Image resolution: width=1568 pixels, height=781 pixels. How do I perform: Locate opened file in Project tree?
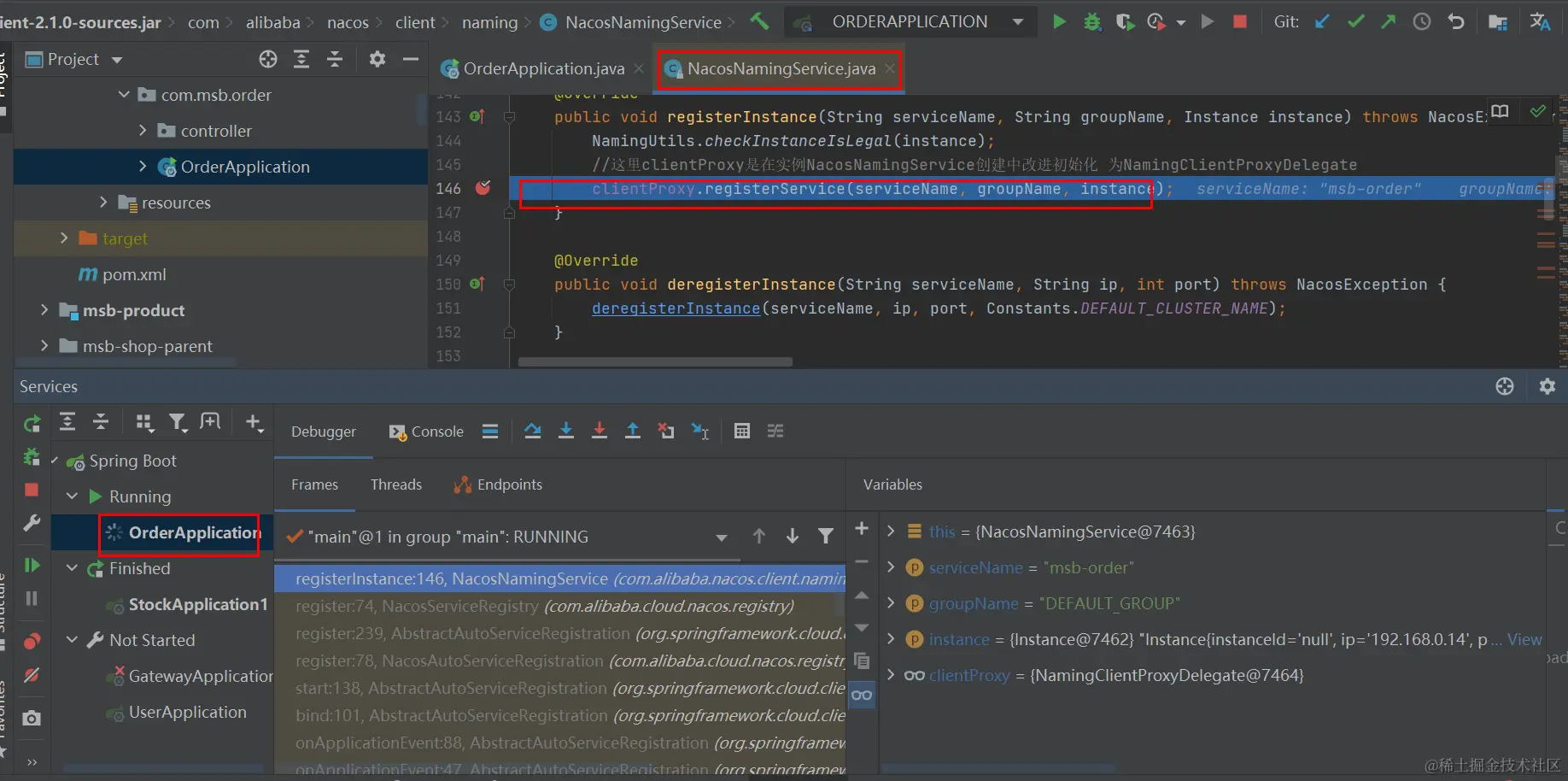(268, 59)
